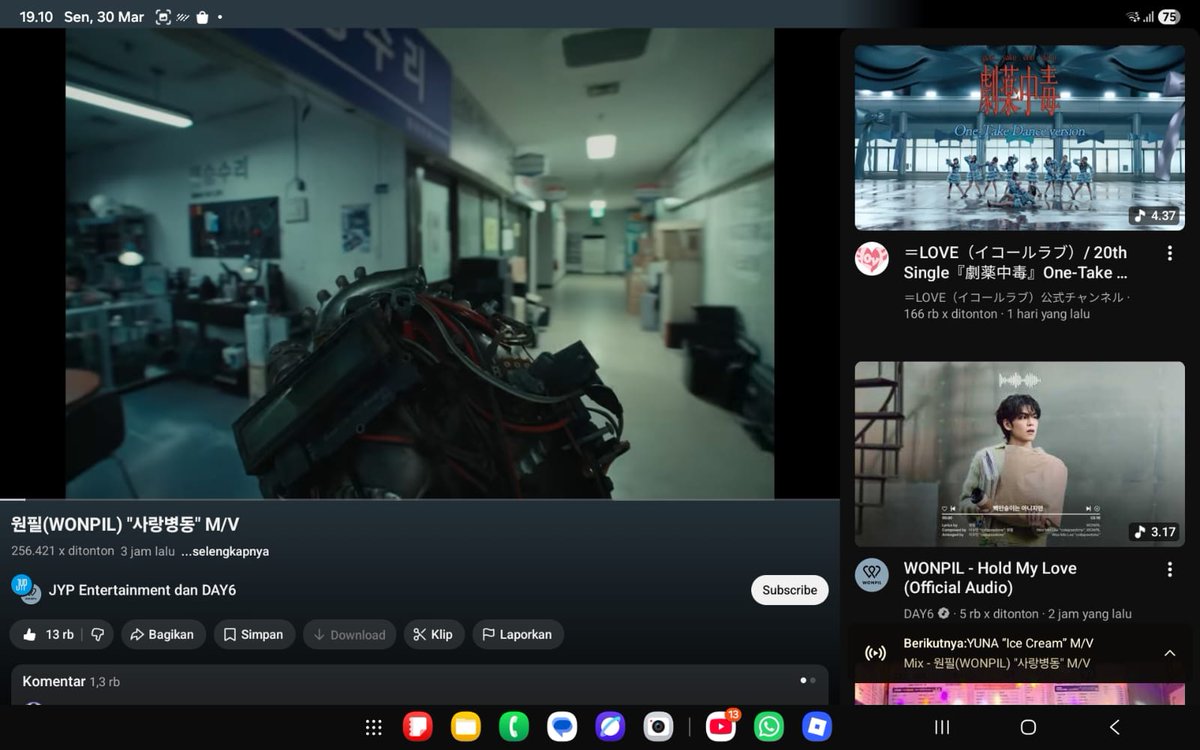Open =LOVE channel avatar
Image resolution: width=1200 pixels, height=750 pixels.
(872, 259)
